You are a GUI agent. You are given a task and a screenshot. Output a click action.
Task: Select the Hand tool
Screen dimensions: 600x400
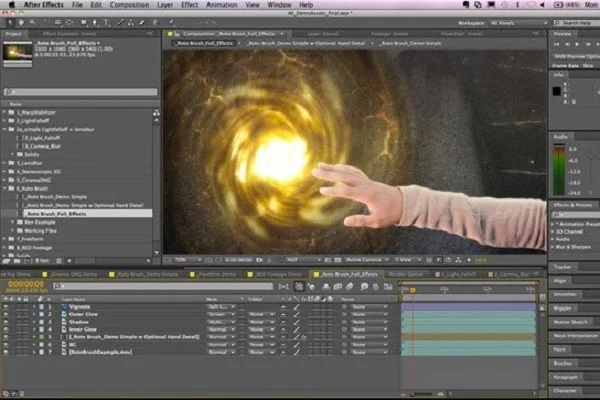pos(21,23)
